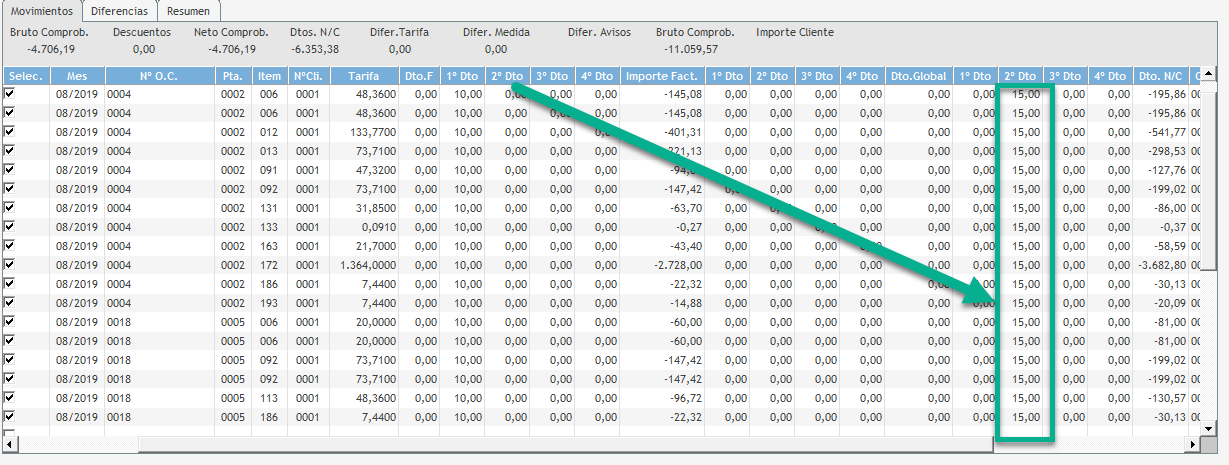Screen dimensions: 1229x465
Task: Click the left arrow of horizontal scrollbar
Action: [10, 442]
